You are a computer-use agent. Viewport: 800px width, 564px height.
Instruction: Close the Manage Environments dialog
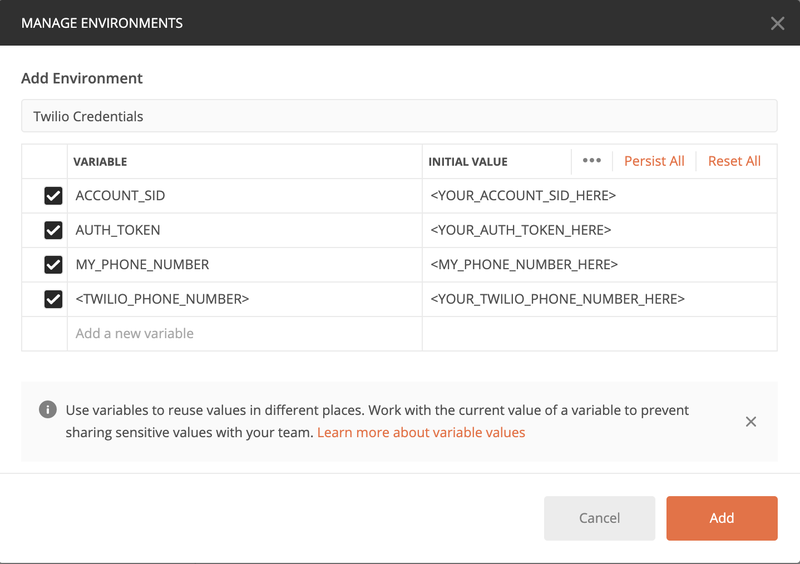click(x=777, y=23)
